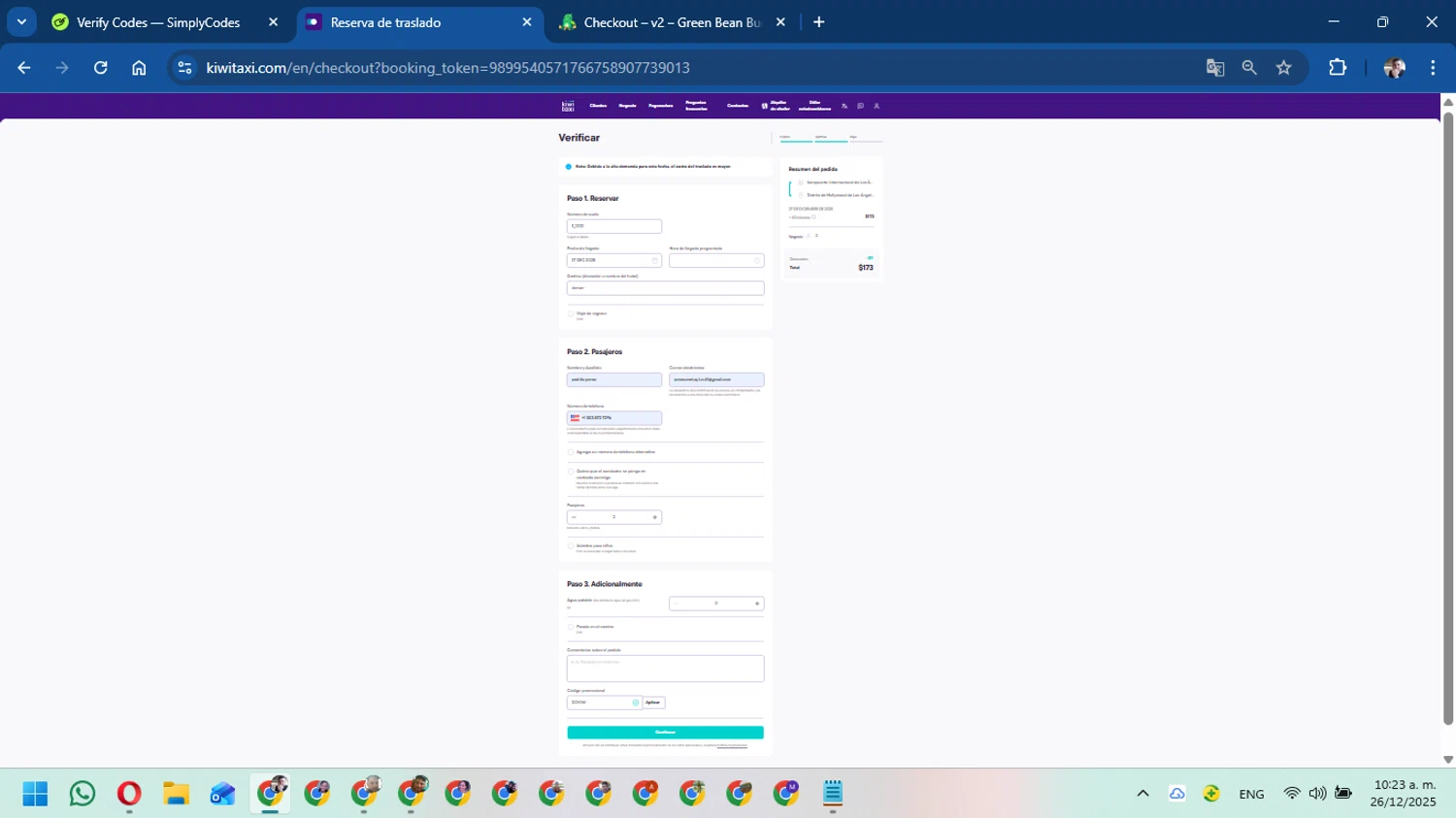Open privacy policy link below Continuar
The width and height of the screenshot is (1456, 818).
click(x=732, y=745)
